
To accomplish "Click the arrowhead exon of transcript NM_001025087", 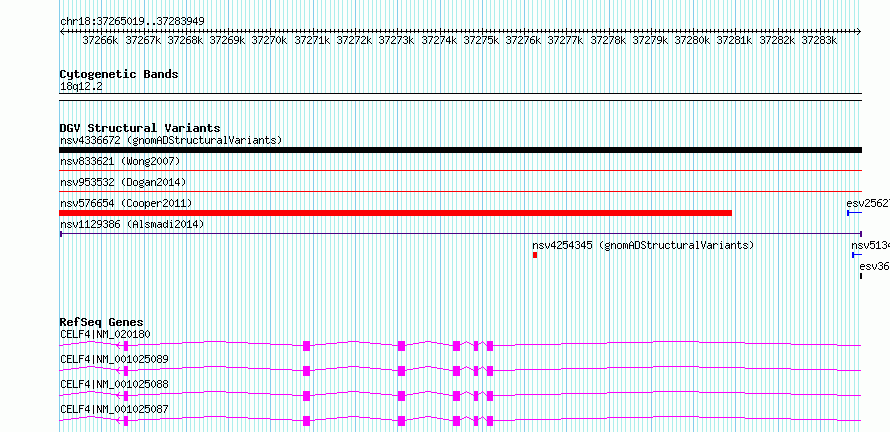I will (x=123, y=421).
